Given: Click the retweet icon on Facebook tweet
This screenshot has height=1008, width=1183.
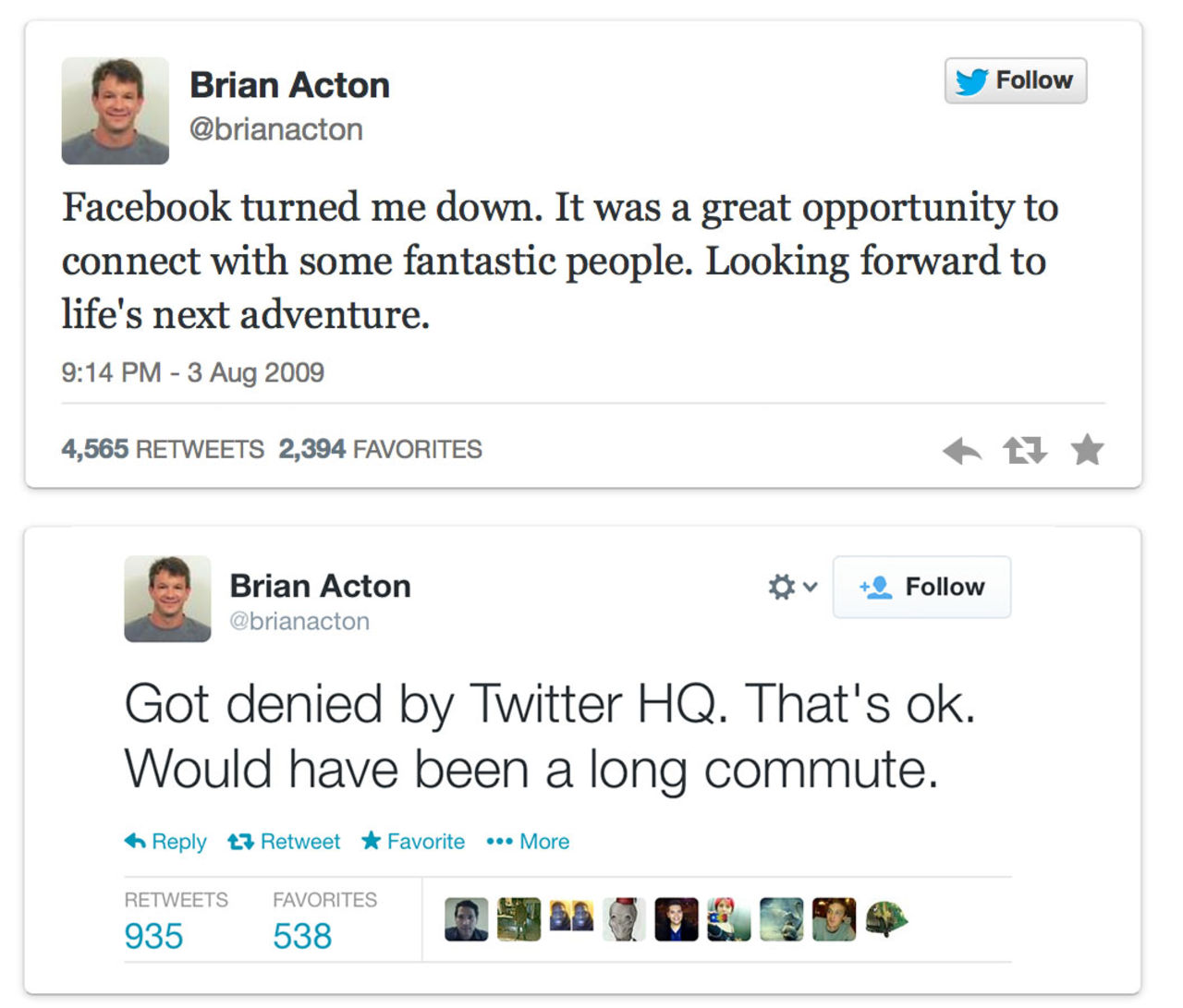Looking at the screenshot, I should pyautogui.click(x=1025, y=451).
